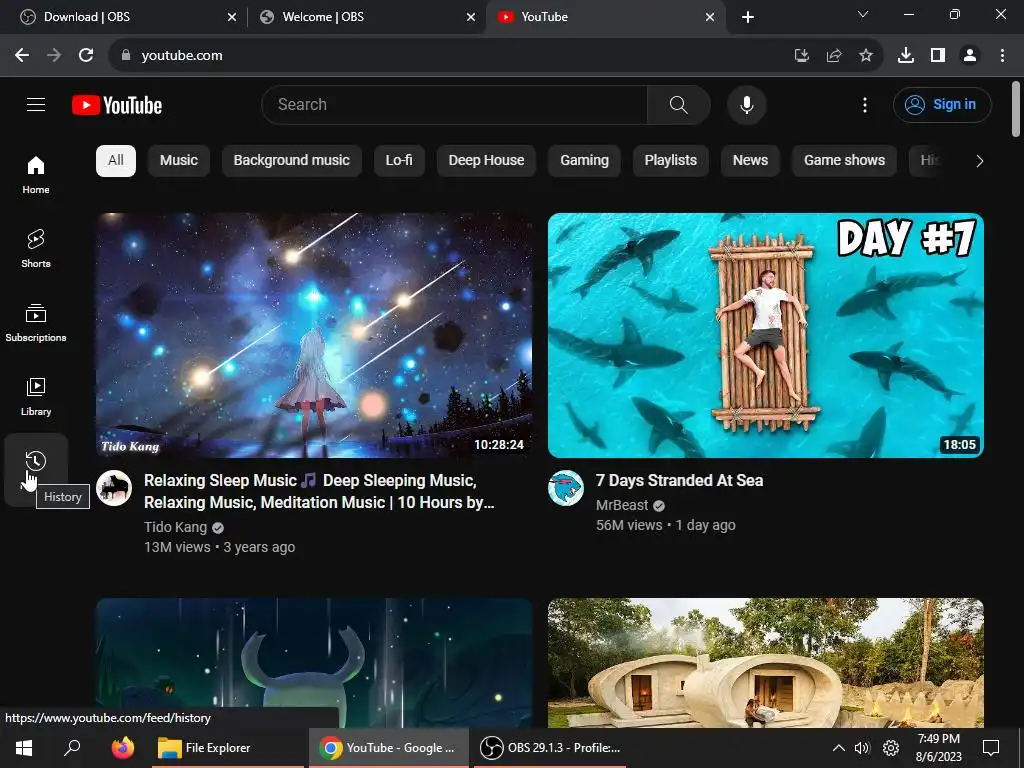Image resolution: width=1024 pixels, height=768 pixels.
Task: Click the Sign in button
Action: (942, 104)
